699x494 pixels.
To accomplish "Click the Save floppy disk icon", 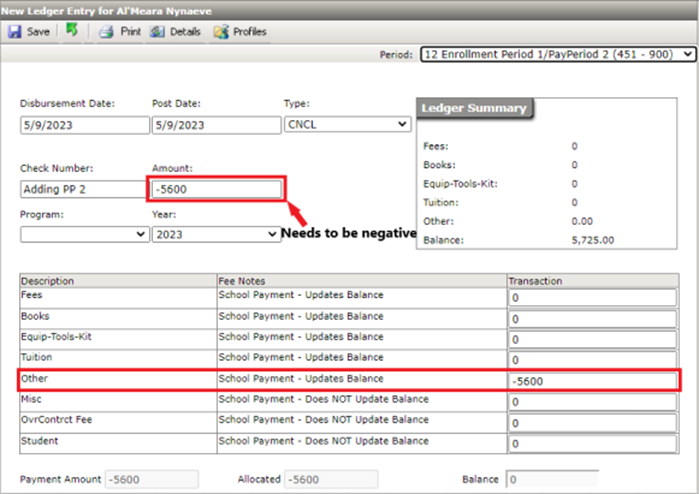I will tap(14, 32).
